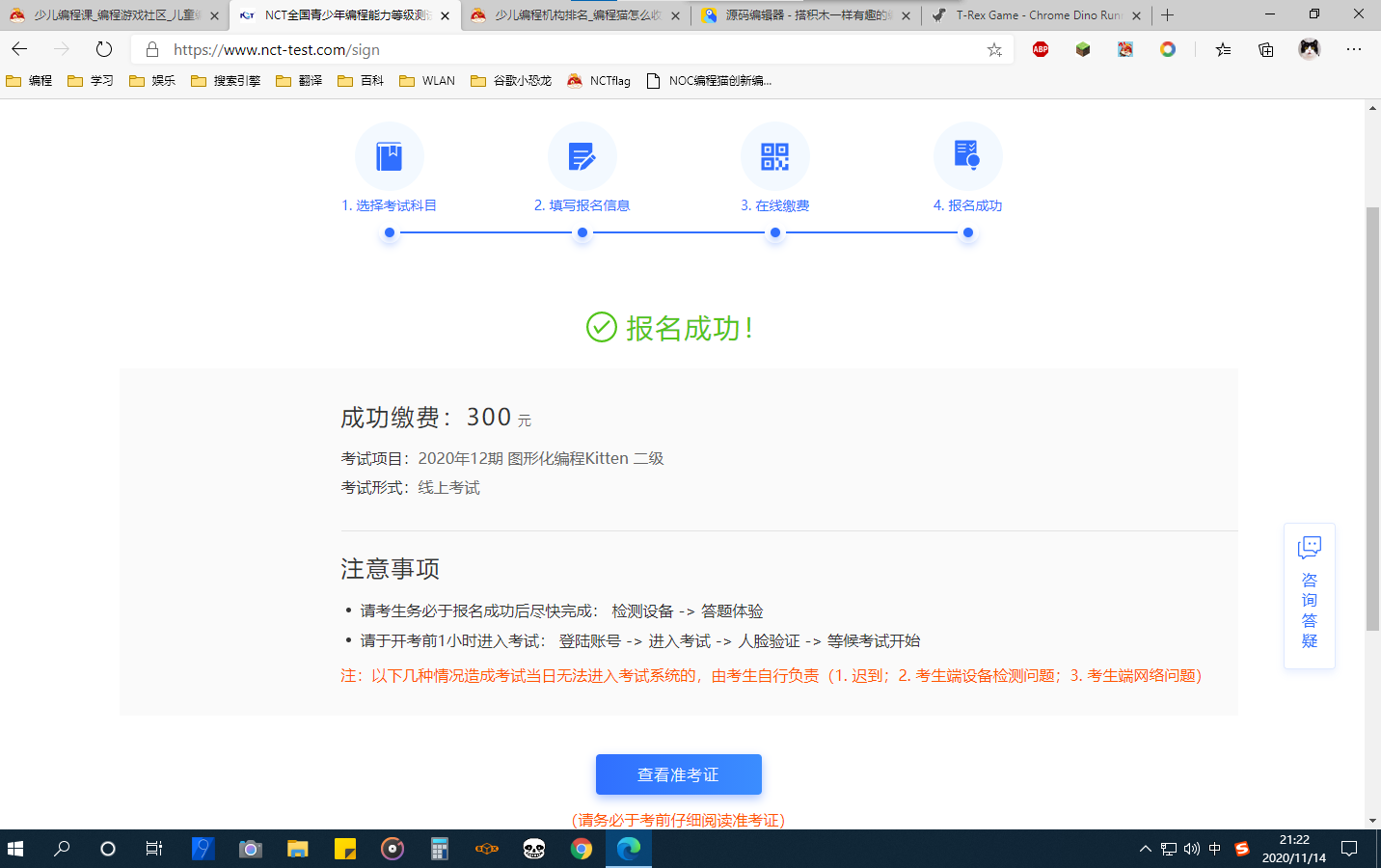Click the 查看准考证 button
The height and width of the screenshot is (868, 1381).
[679, 774]
